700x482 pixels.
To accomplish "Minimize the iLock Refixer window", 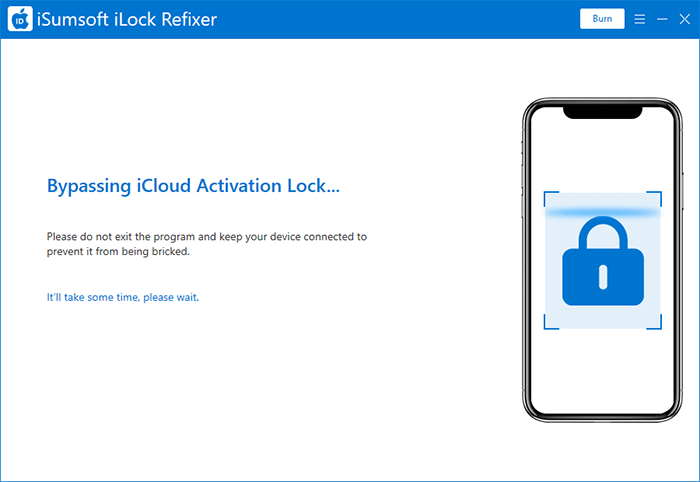I will coord(662,19).
